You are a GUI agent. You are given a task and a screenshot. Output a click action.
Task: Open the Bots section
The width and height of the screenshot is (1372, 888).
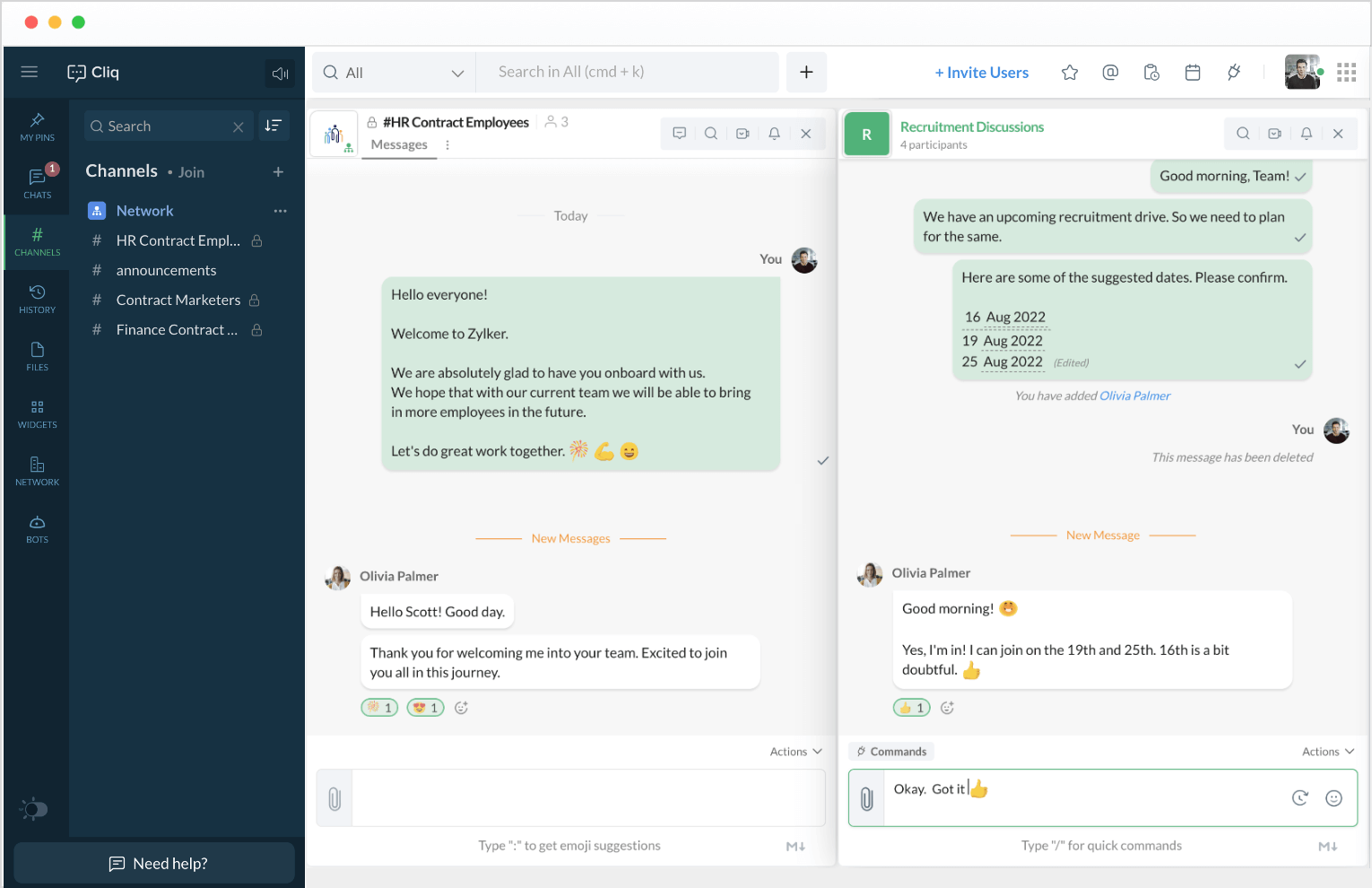tap(38, 528)
